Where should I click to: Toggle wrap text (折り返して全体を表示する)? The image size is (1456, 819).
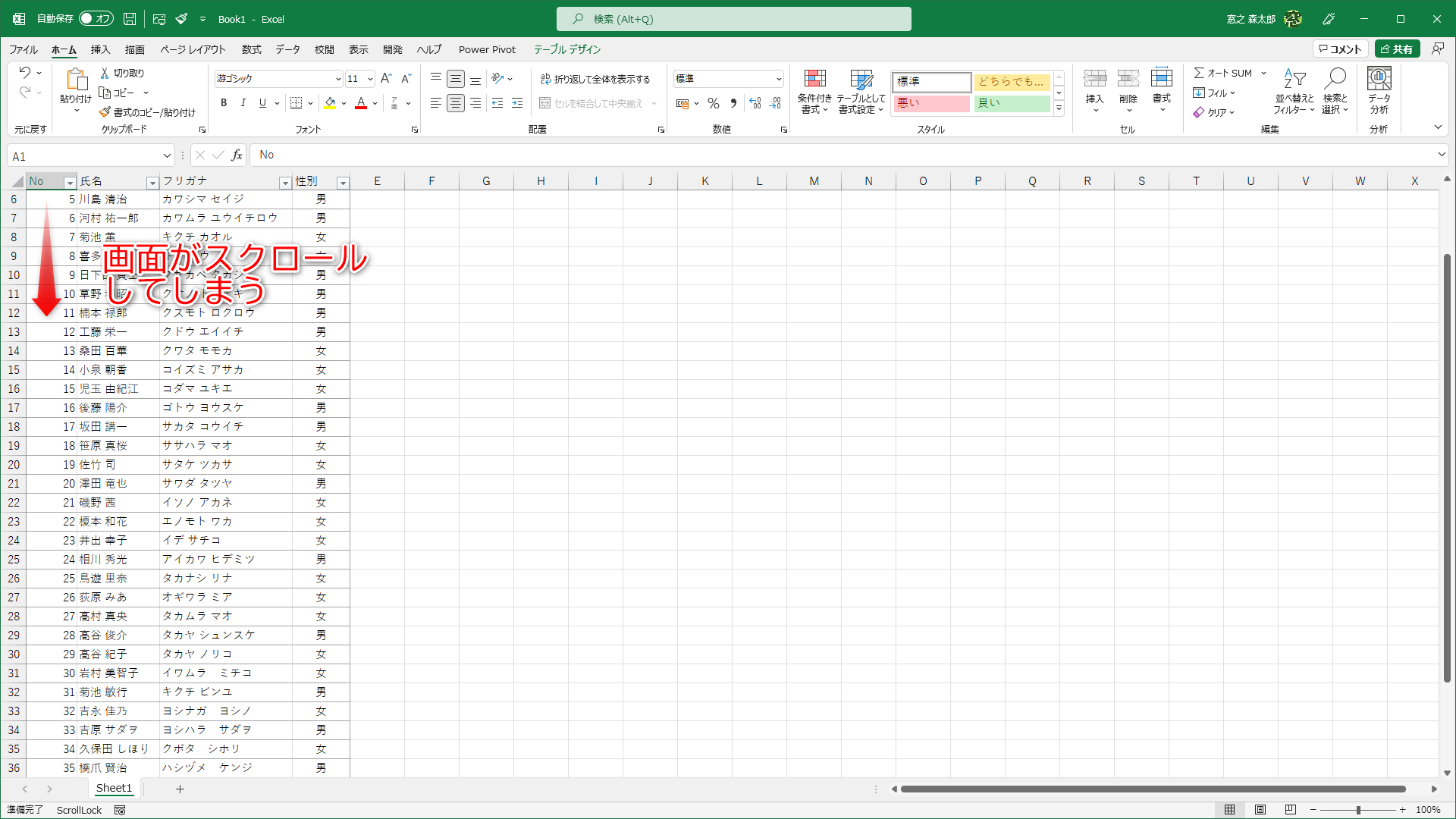click(x=595, y=79)
